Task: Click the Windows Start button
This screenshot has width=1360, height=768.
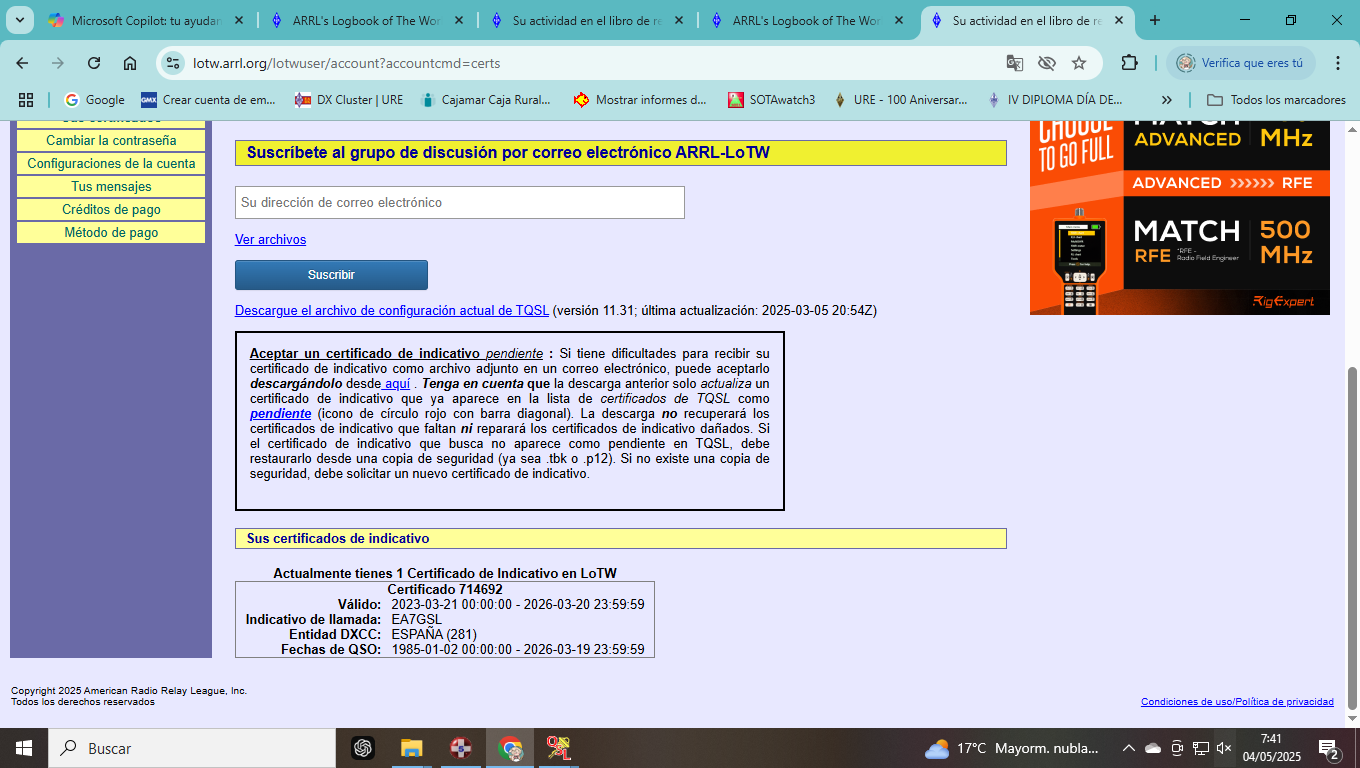Action: coord(23,748)
